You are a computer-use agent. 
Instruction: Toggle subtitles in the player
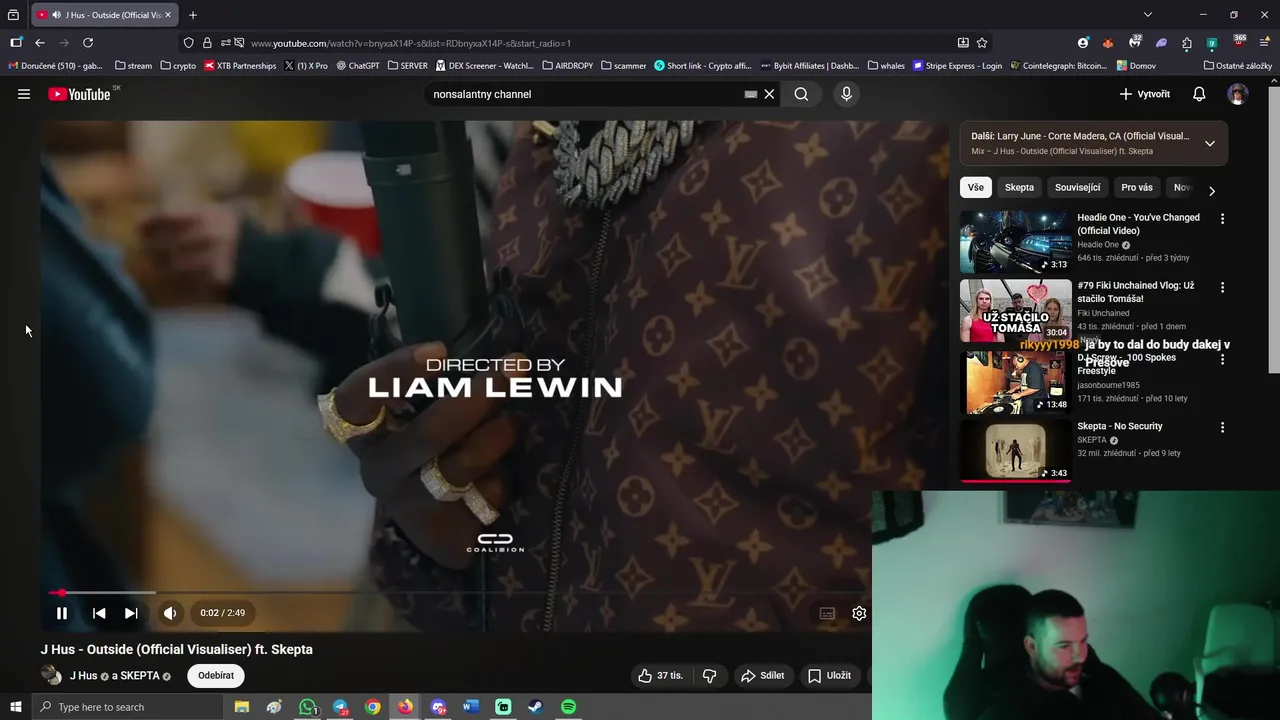coord(827,613)
